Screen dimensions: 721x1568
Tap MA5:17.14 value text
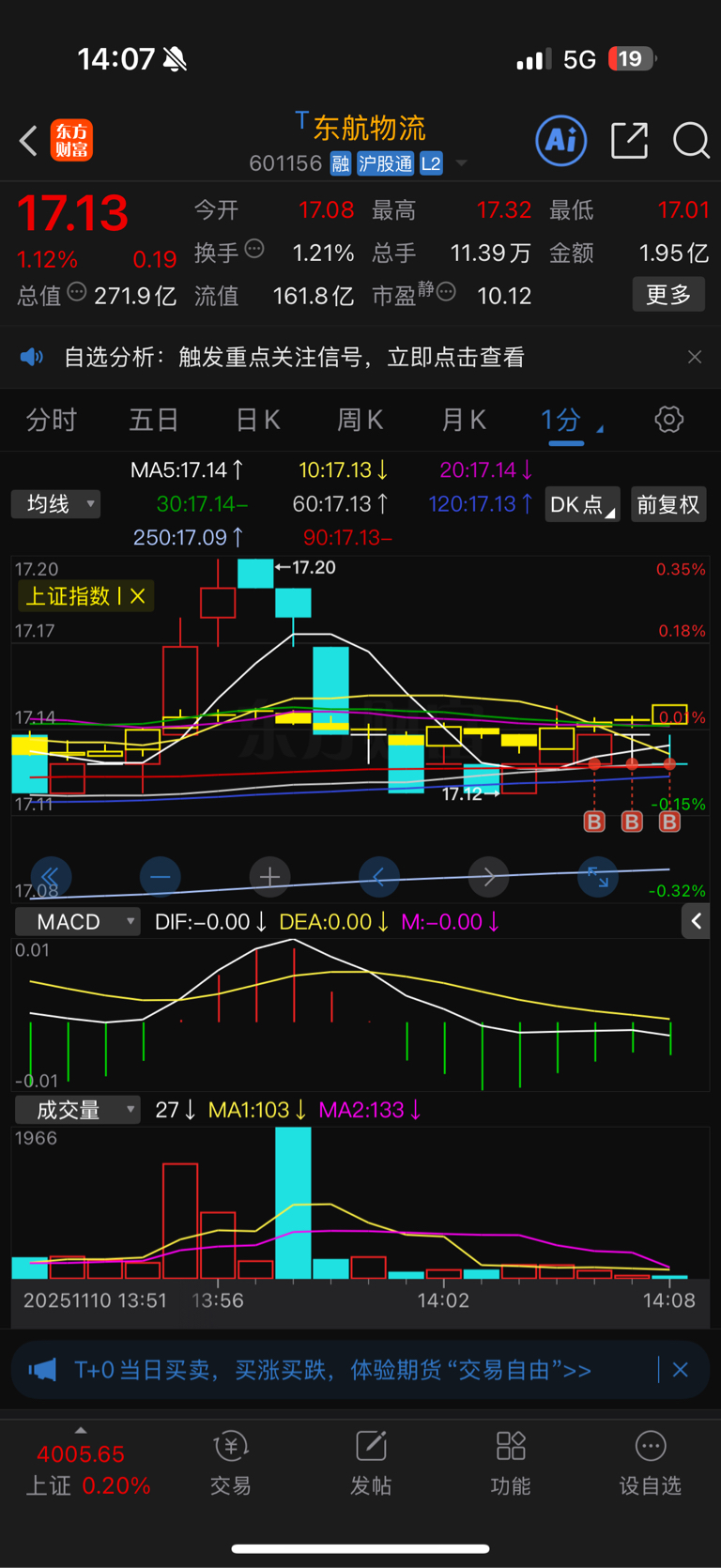pos(187,469)
